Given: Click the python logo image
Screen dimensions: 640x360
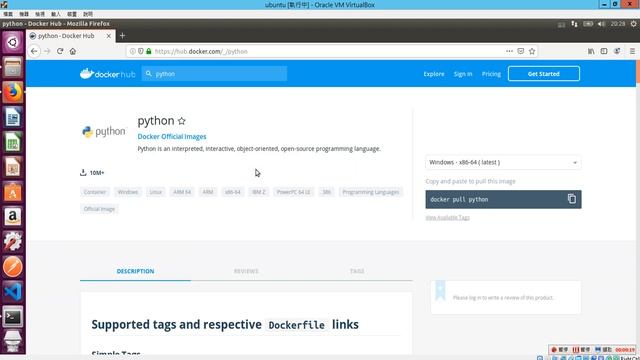Looking at the screenshot, I should click(104, 132).
